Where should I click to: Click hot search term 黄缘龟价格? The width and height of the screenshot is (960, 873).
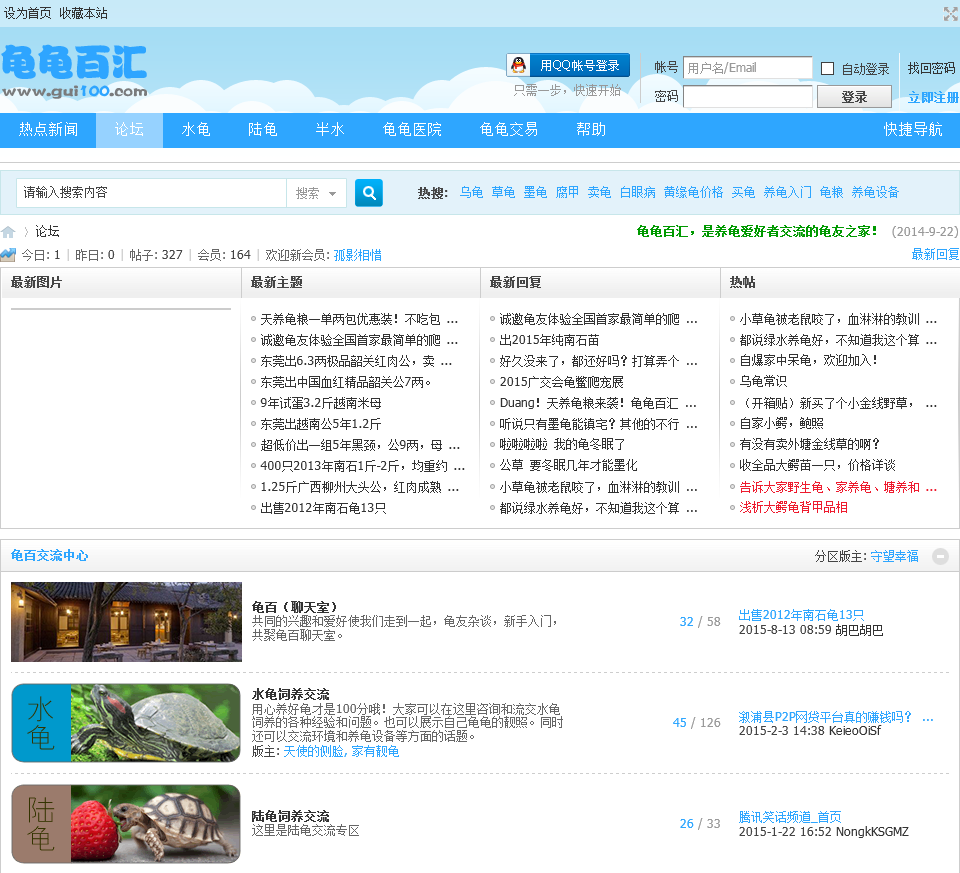click(693, 193)
